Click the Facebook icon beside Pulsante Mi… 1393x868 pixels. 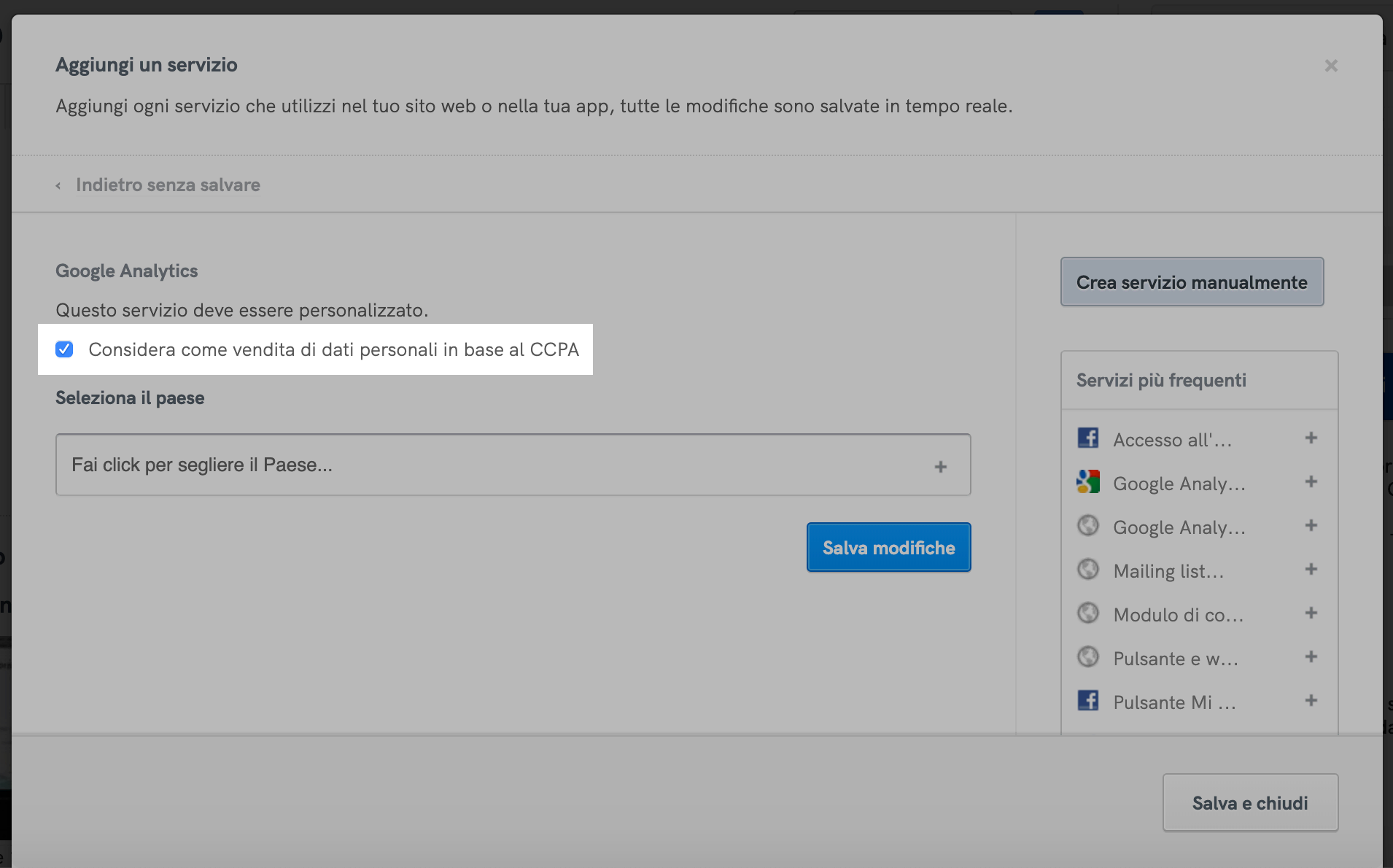1088,700
